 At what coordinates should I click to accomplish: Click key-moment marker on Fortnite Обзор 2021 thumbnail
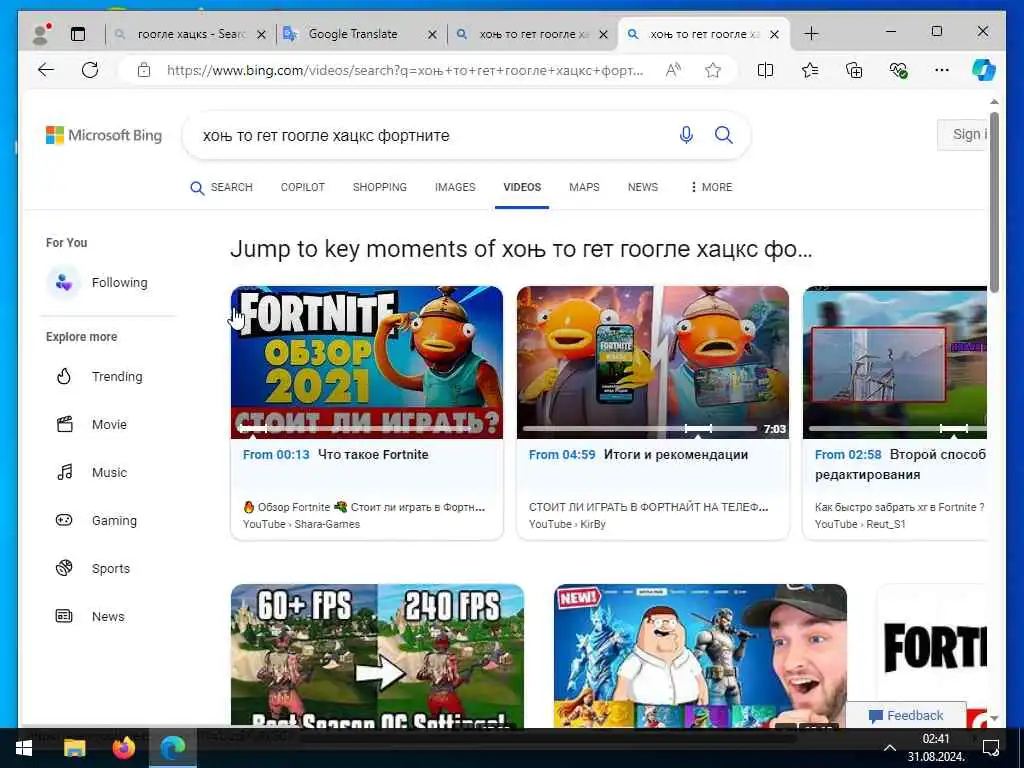pyautogui.click(x=253, y=428)
